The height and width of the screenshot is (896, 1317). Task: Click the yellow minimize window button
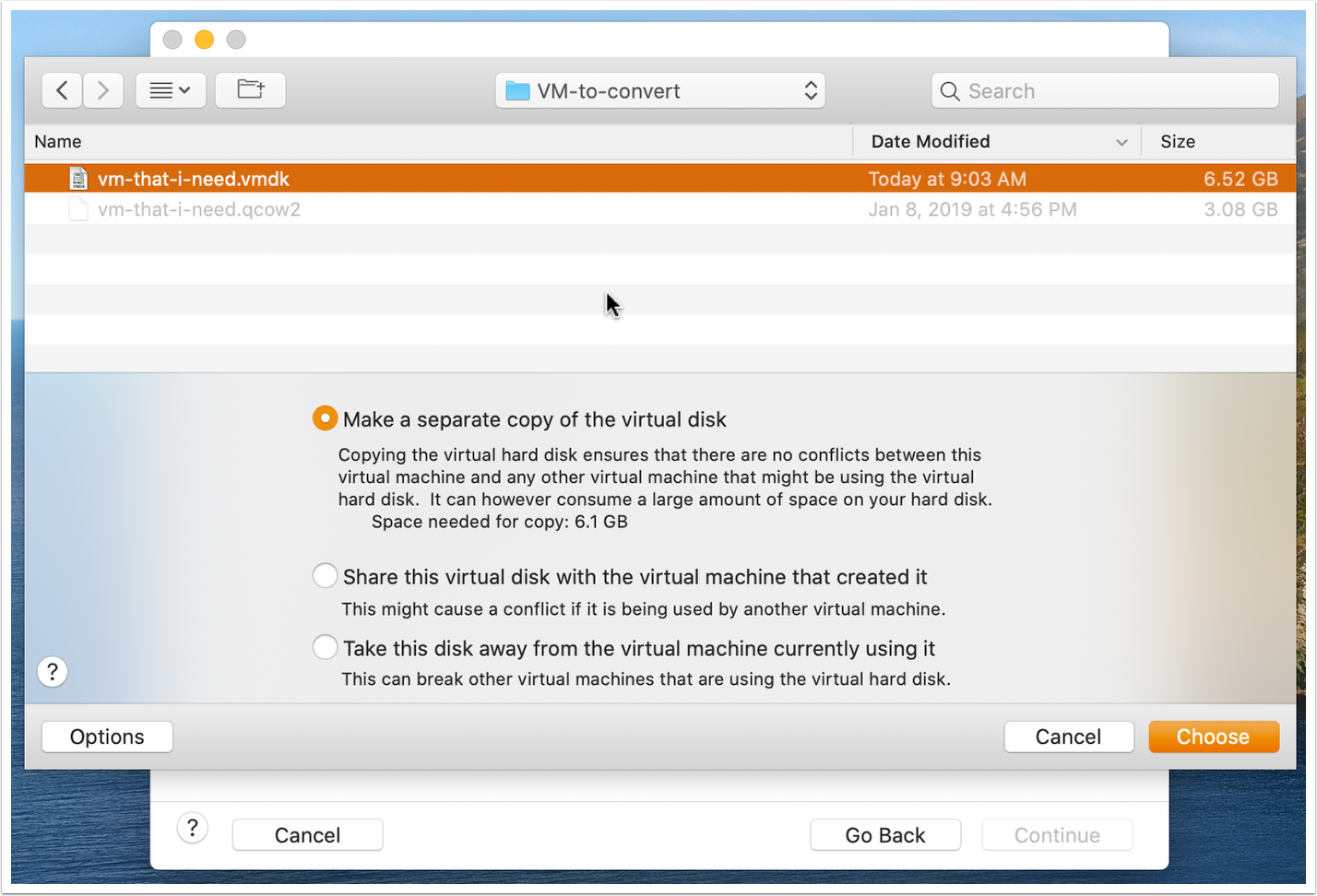(x=205, y=40)
